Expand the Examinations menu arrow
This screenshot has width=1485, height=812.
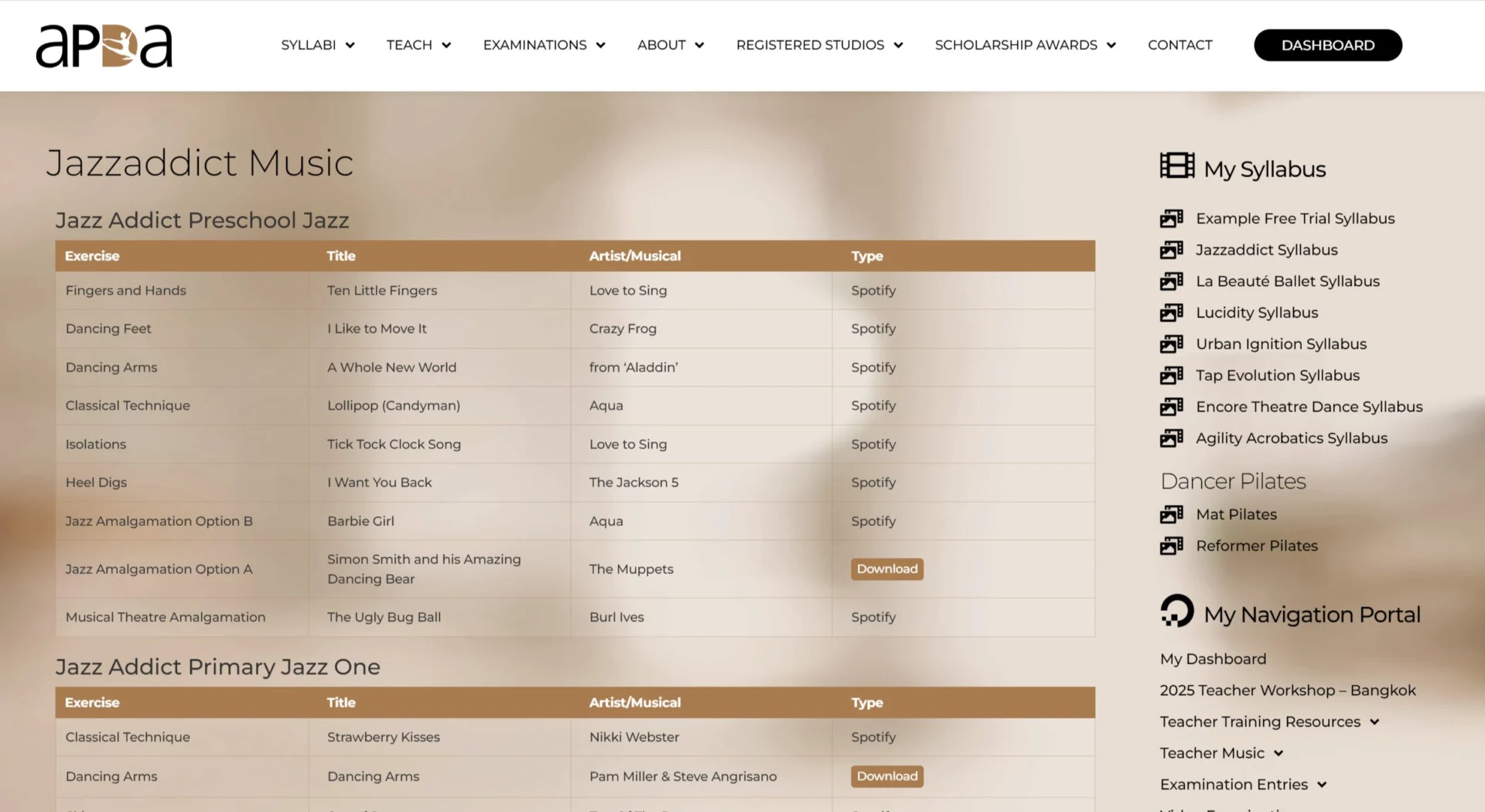click(x=600, y=46)
